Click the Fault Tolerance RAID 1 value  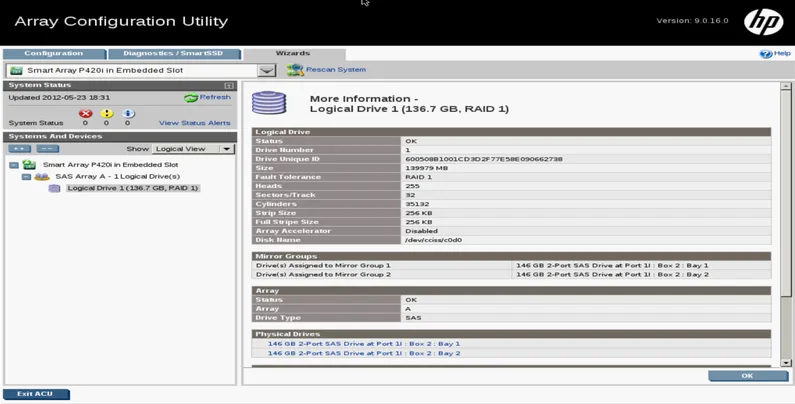click(x=418, y=177)
